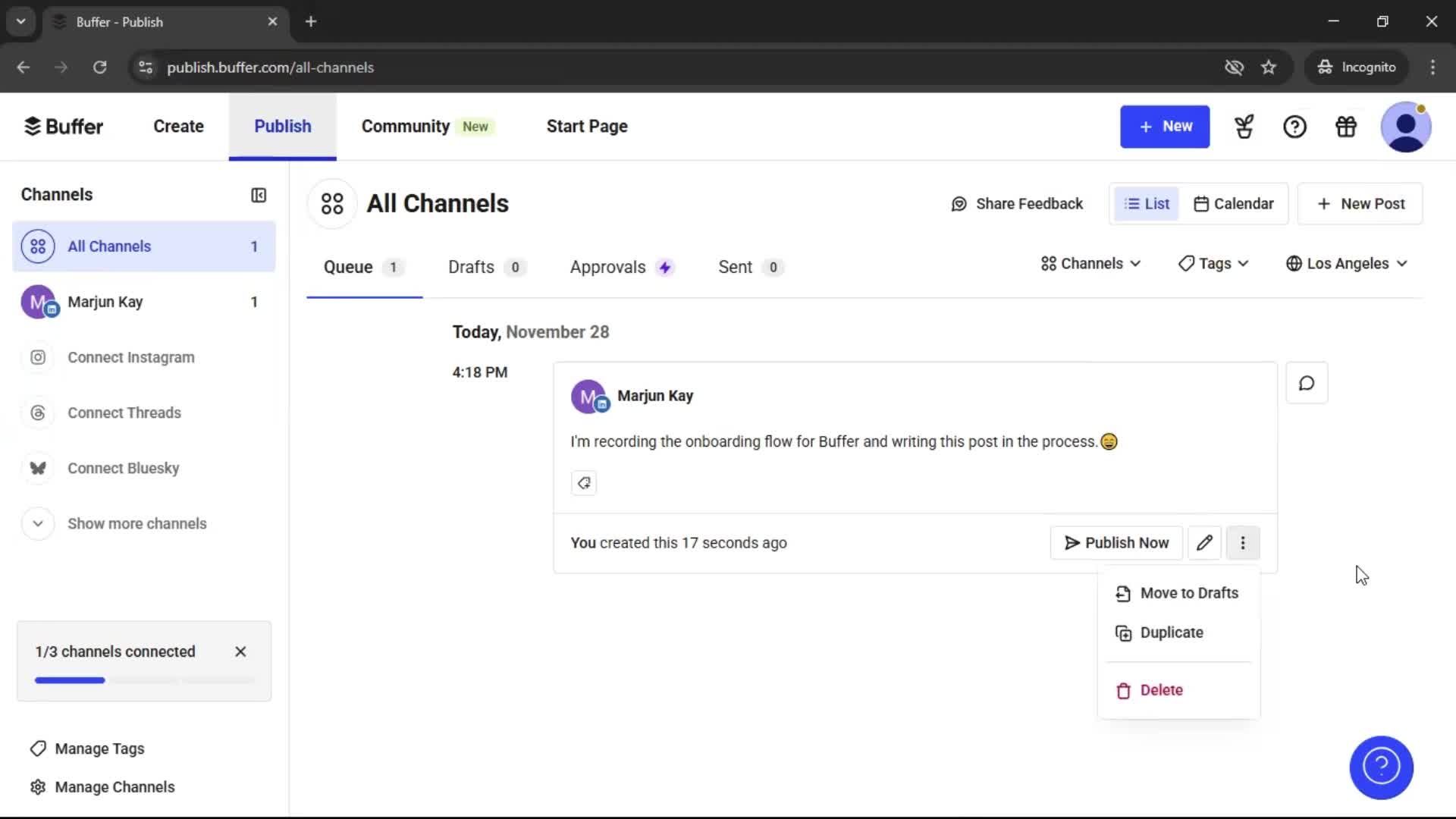Click Publish Now on the post

click(1116, 542)
